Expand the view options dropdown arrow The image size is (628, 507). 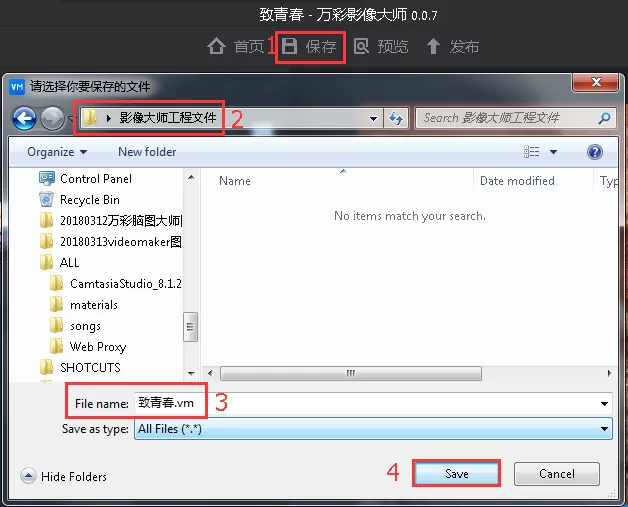(x=554, y=152)
